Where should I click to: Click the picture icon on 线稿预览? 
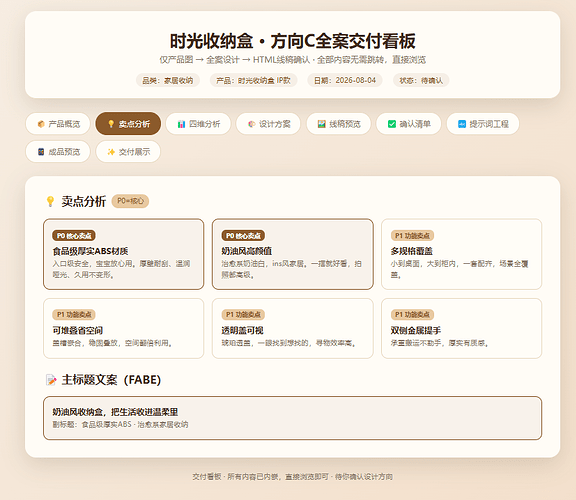tap(322, 124)
